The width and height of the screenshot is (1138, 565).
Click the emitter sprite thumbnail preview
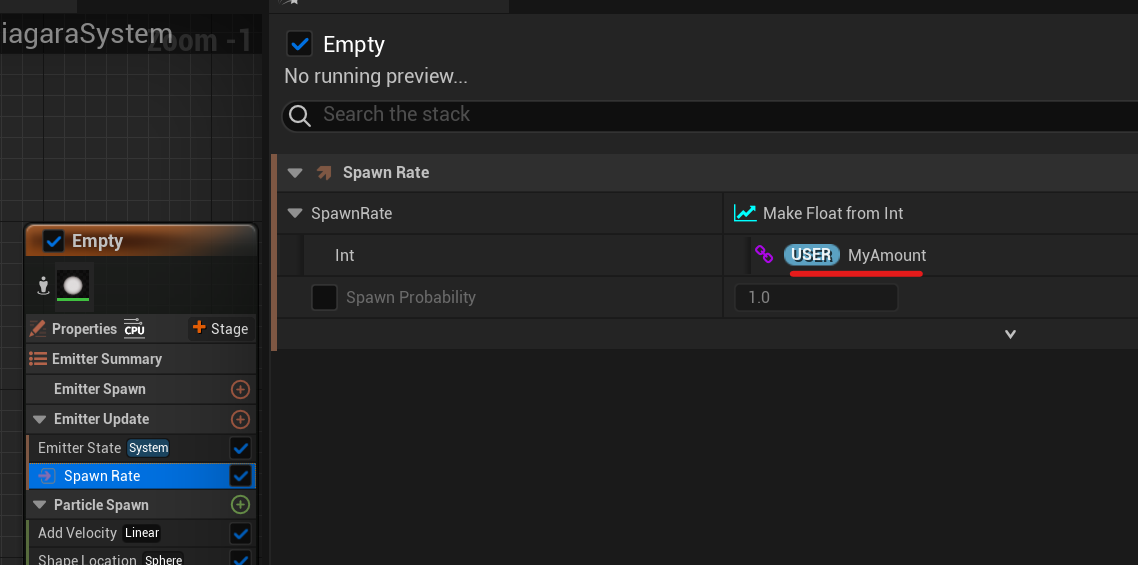(72, 285)
